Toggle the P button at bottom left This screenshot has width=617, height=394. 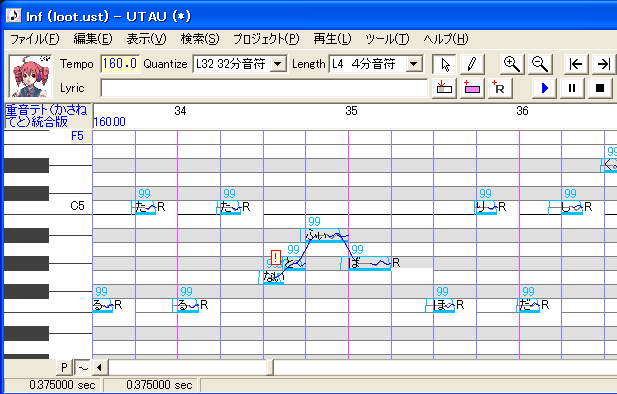click(x=64, y=368)
